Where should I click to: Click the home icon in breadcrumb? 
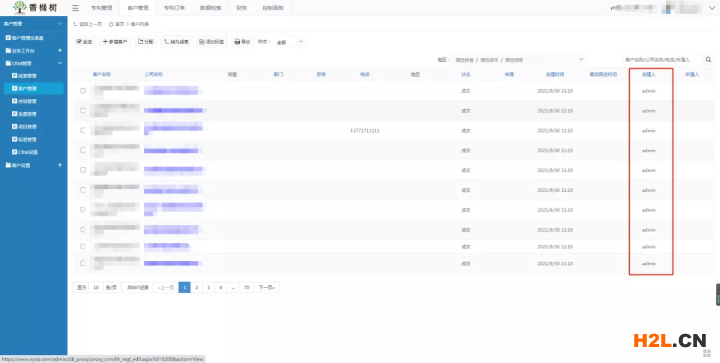point(111,24)
